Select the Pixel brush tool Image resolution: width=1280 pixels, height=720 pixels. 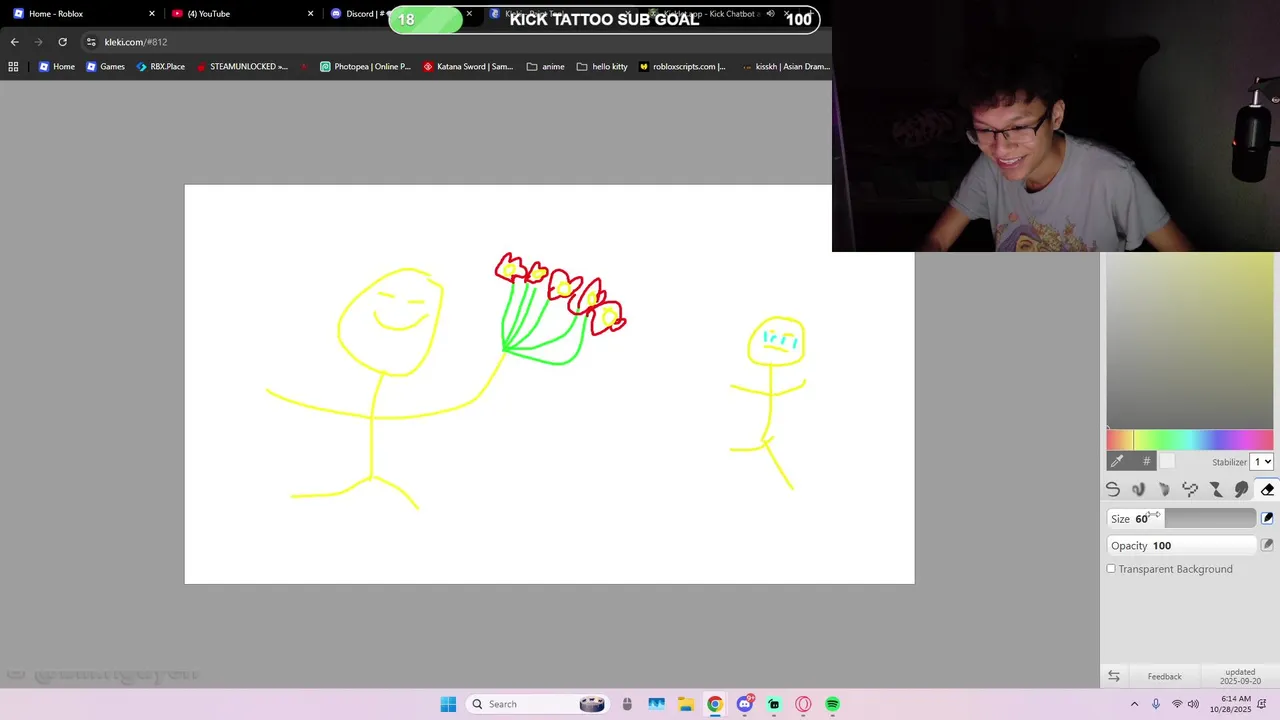point(1190,489)
